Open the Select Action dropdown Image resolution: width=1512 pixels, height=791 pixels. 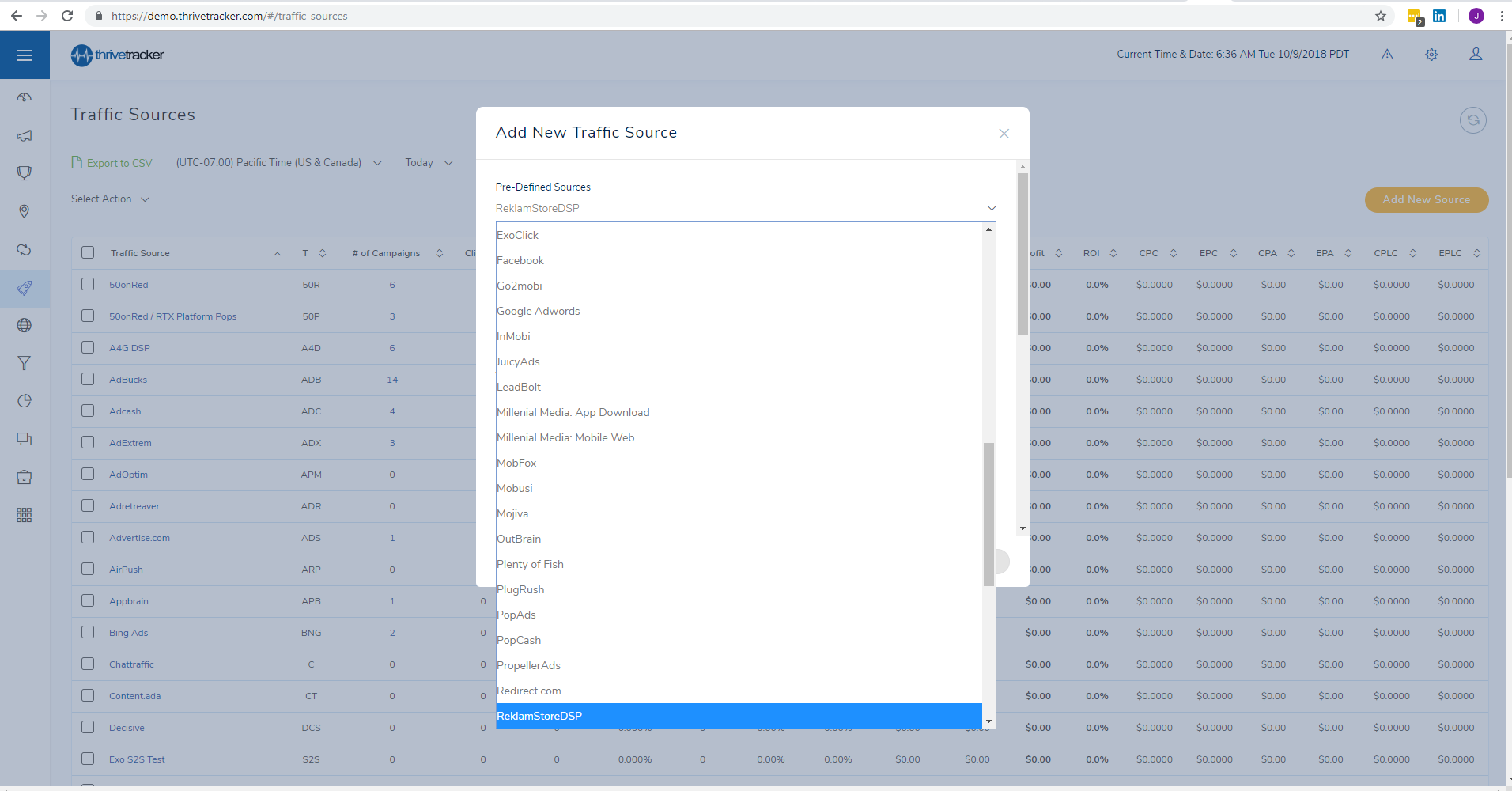[x=110, y=199]
